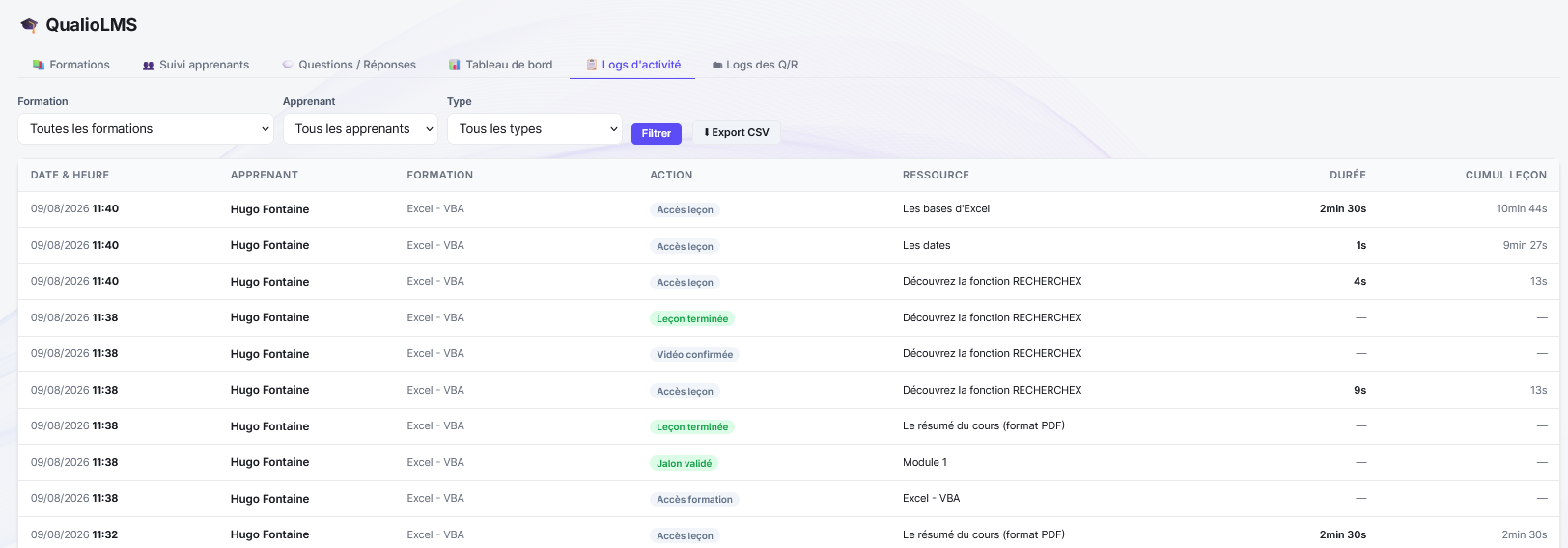The image size is (1568, 548).
Task: Click the DURÉE column header
Action: [x=1348, y=176]
